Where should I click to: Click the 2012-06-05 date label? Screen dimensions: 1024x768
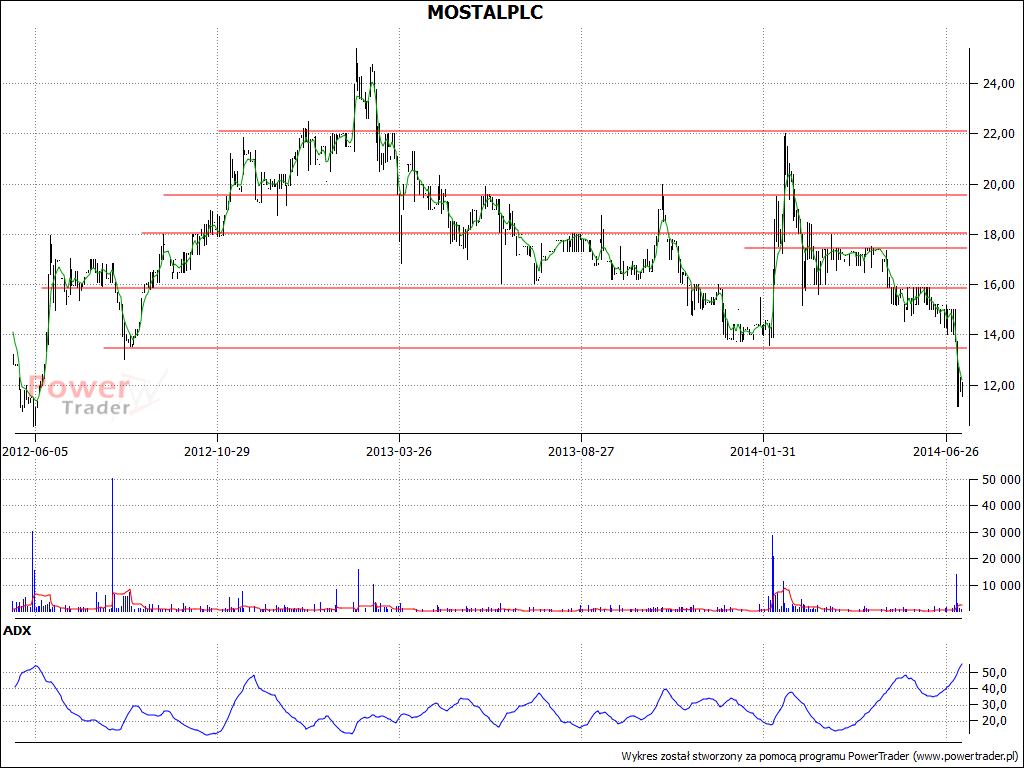[35, 451]
